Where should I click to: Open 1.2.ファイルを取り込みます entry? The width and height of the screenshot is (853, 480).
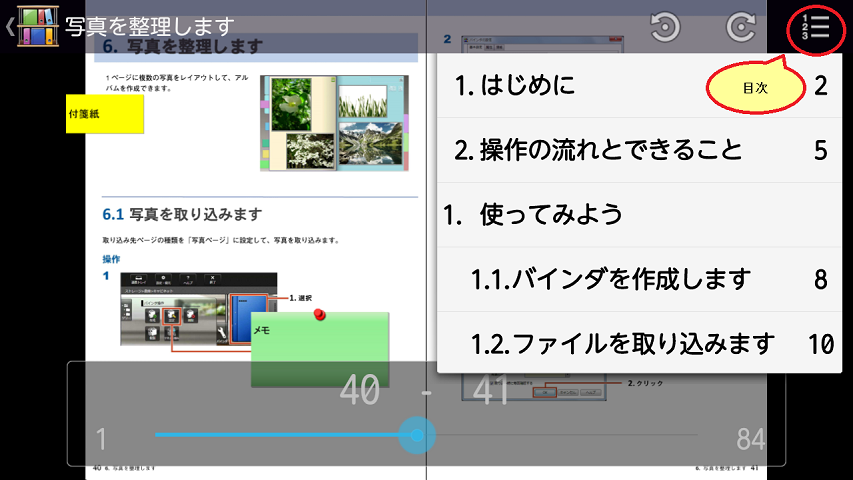click(639, 343)
